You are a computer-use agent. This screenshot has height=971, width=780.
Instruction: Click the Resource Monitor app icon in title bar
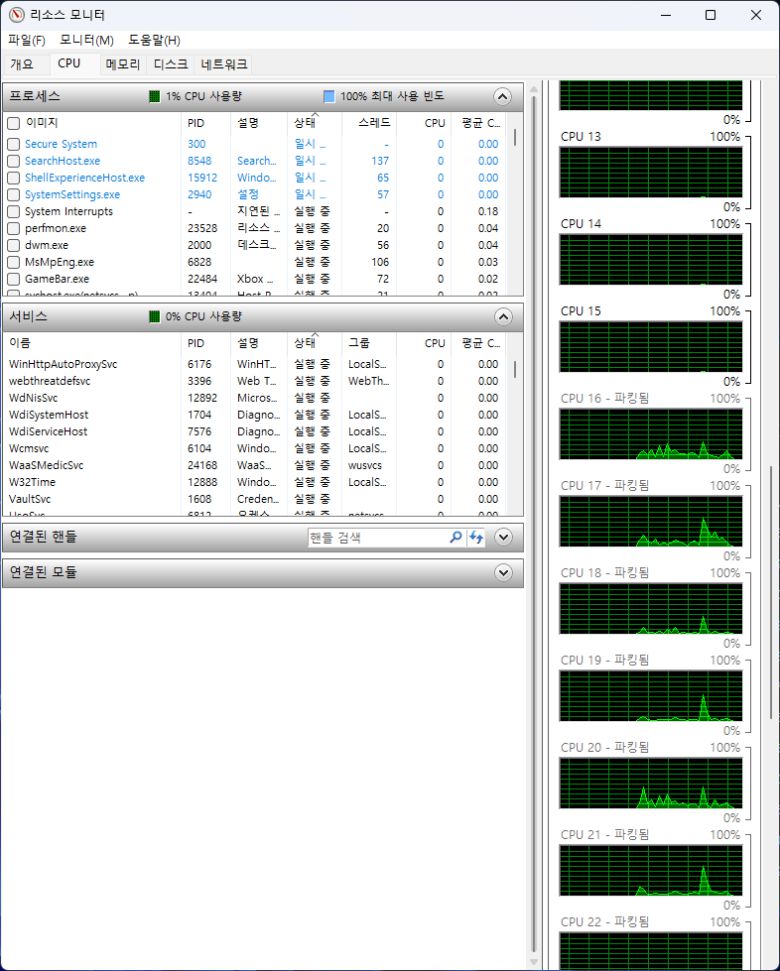[16, 15]
